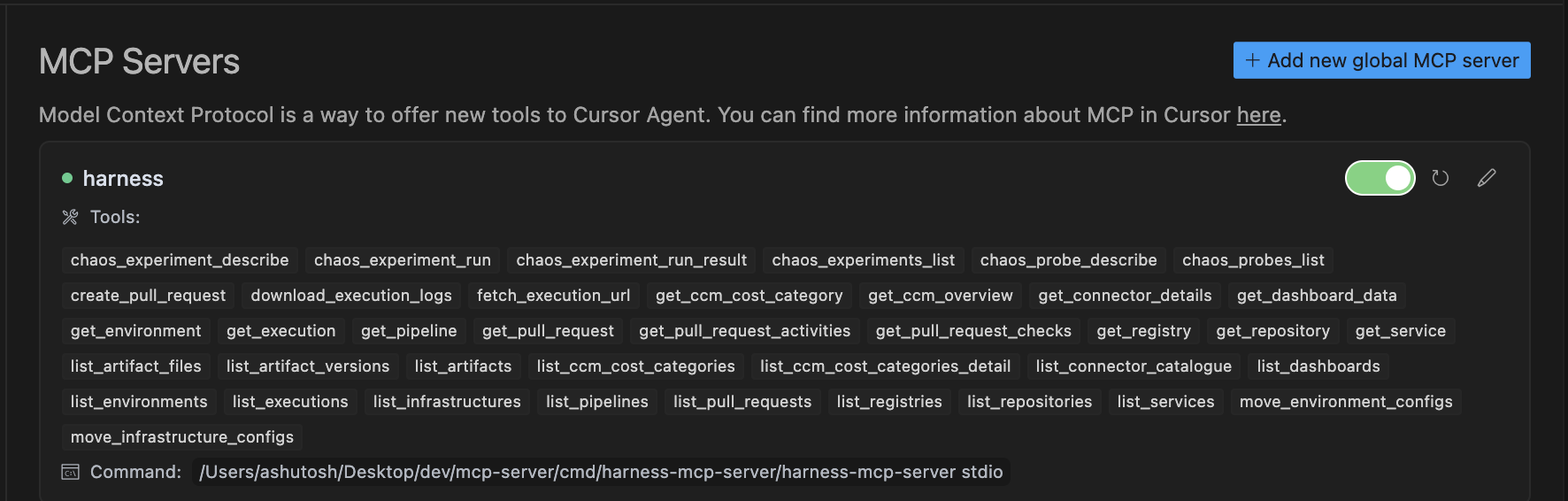
Task: Select the move_environment_configs tool
Action: coord(1346,402)
